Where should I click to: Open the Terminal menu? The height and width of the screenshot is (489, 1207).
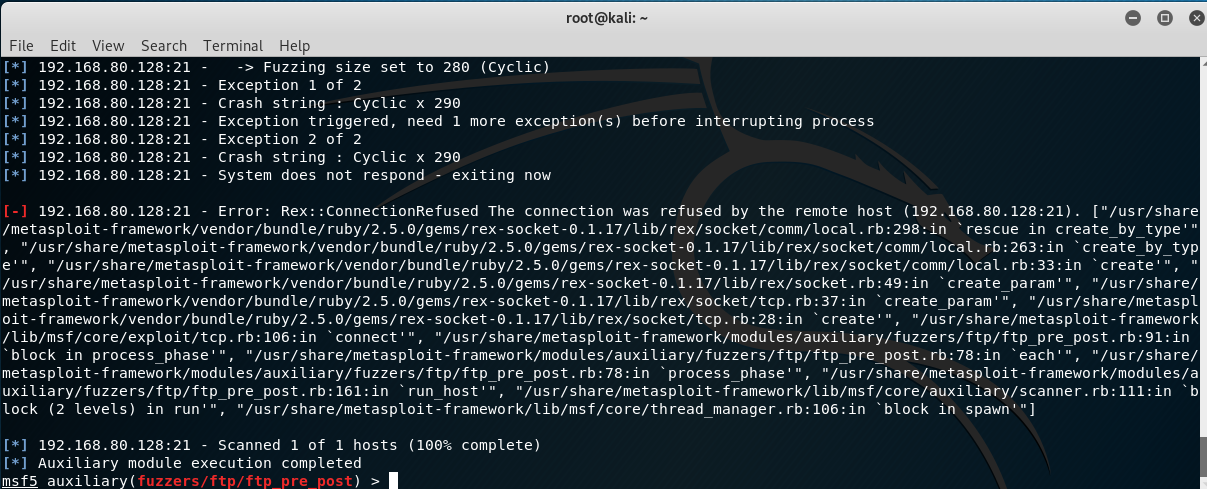tap(233, 45)
